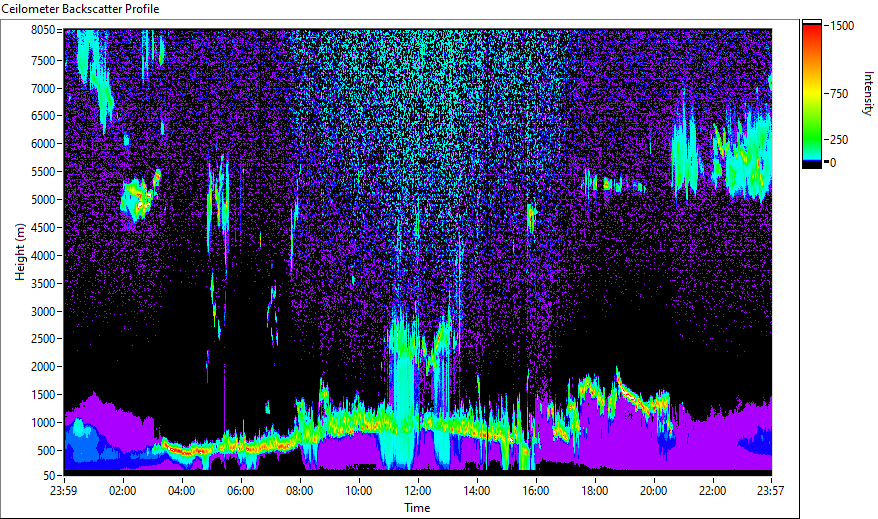The height and width of the screenshot is (519, 878).
Task: Click the 8050 height axis value
Action: (x=43, y=30)
